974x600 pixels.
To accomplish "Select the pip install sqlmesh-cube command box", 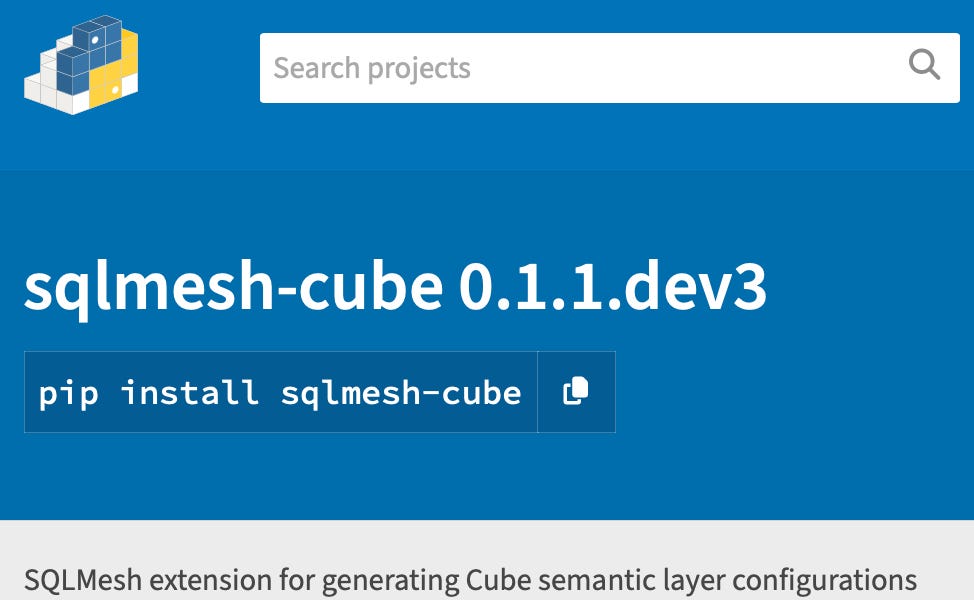I will point(280,391).
